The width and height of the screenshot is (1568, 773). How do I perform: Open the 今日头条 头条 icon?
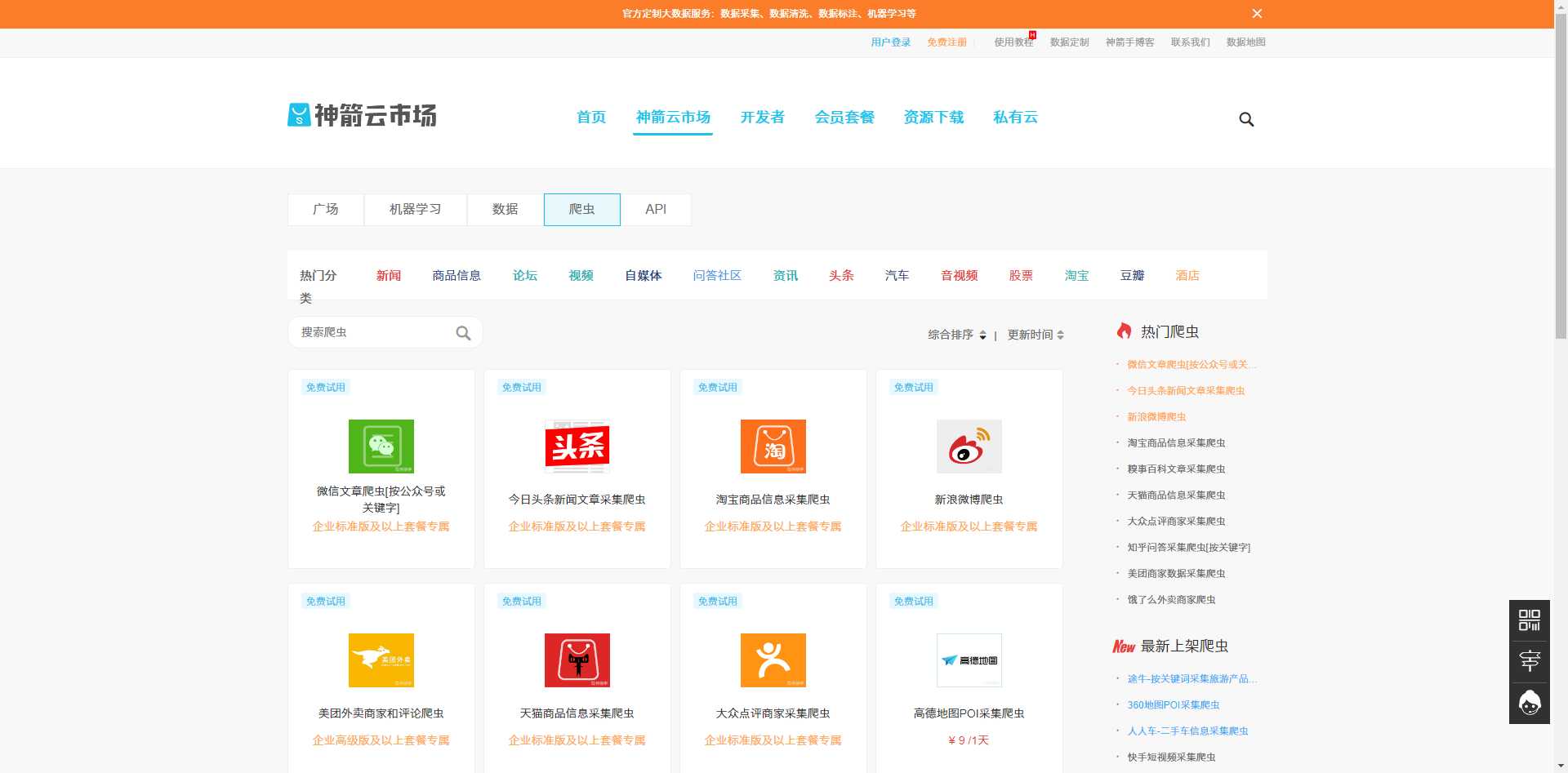coord(577,446)
